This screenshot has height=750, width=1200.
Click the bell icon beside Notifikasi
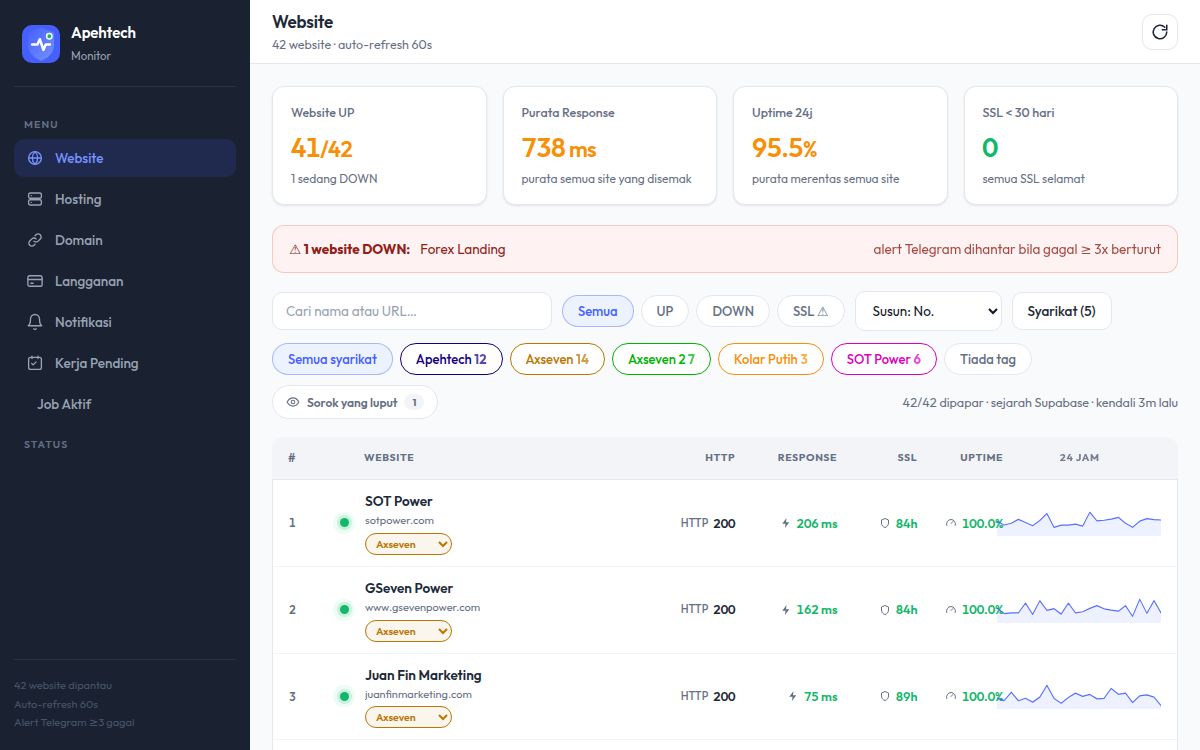click(35, 322)
